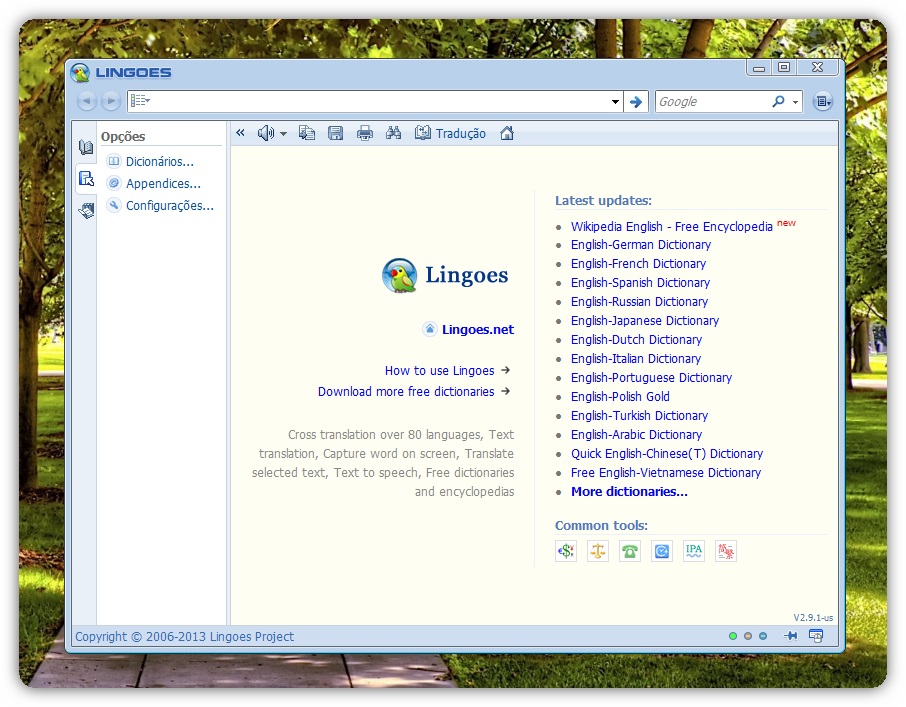This screenshot has height=707, width=906.
Task: Collapse the side panel with double chevron
Action: pos(241,134)
